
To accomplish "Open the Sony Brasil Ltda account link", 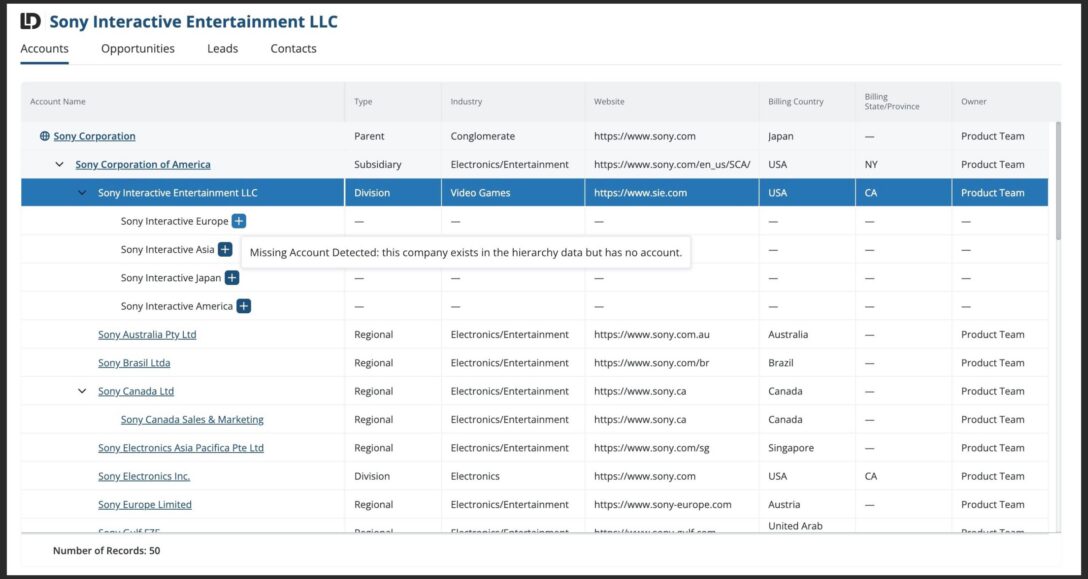I will pyautogui.click(x=134, y=363).
